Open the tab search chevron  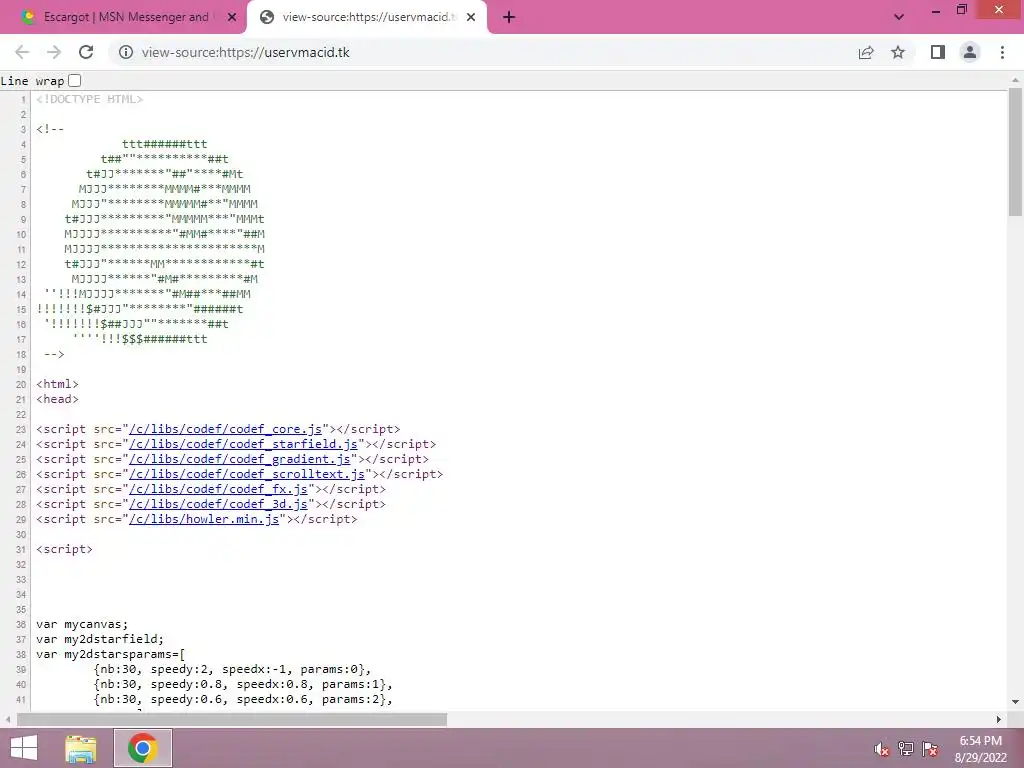(899, 17)
